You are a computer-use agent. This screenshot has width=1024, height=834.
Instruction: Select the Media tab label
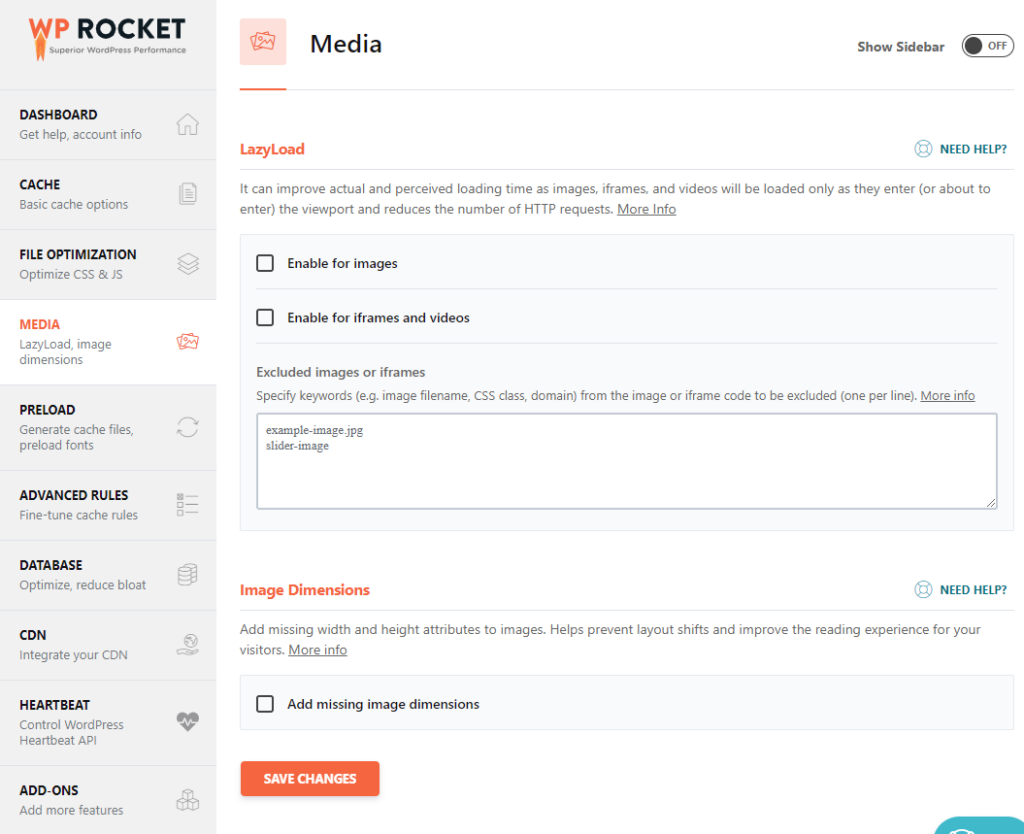click(39, 325)
